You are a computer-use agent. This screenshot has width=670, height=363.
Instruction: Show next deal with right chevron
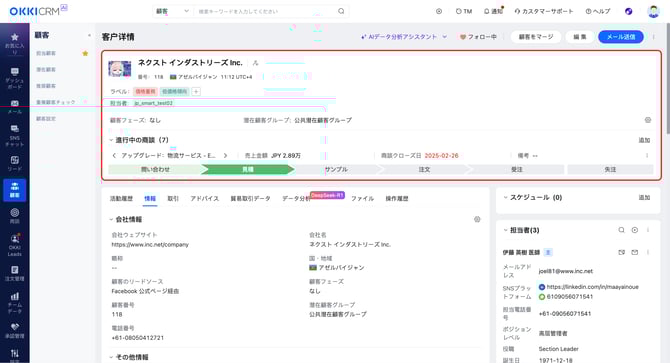[225, 155]
